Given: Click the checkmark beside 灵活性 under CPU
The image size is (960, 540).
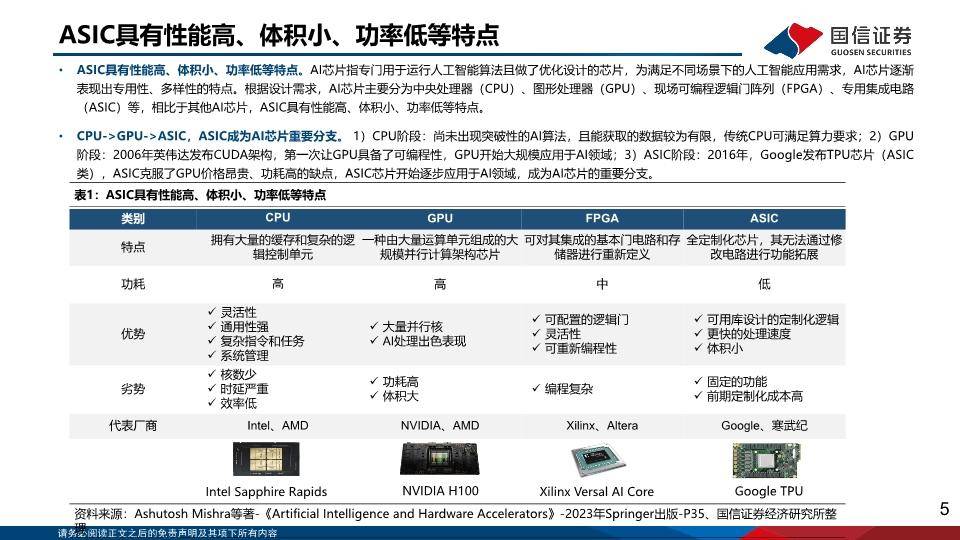Looking at the screenshot, I should pyautogui.click(x=212, y=312).
